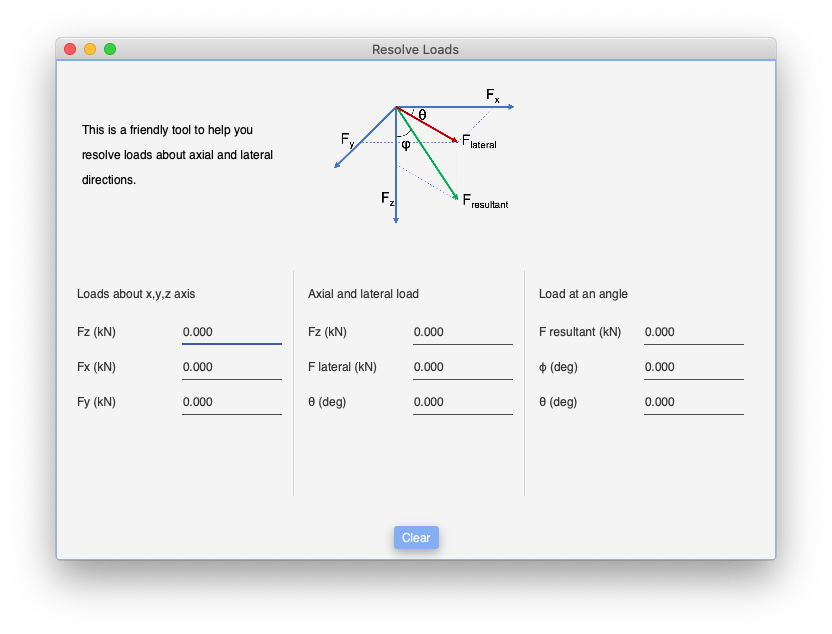Click the 'Fy (kN)' label
Viewport: 832px width, 634px height.
point(96,402)
